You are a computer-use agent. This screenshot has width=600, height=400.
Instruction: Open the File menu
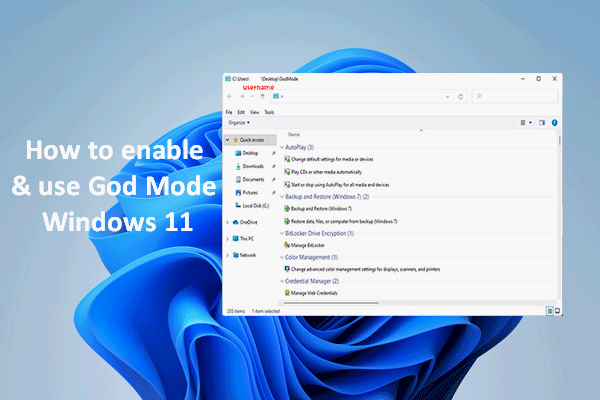tap(229, 112)
